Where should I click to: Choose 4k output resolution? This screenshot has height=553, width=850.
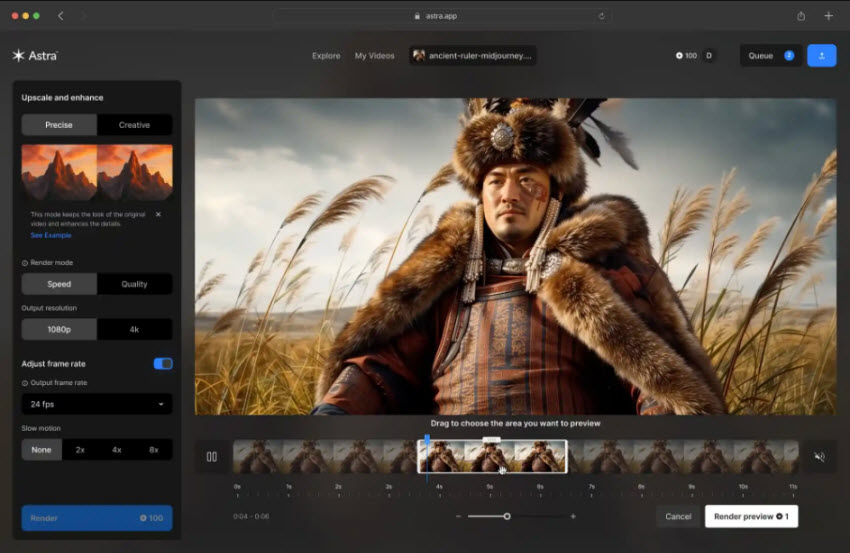134,329
